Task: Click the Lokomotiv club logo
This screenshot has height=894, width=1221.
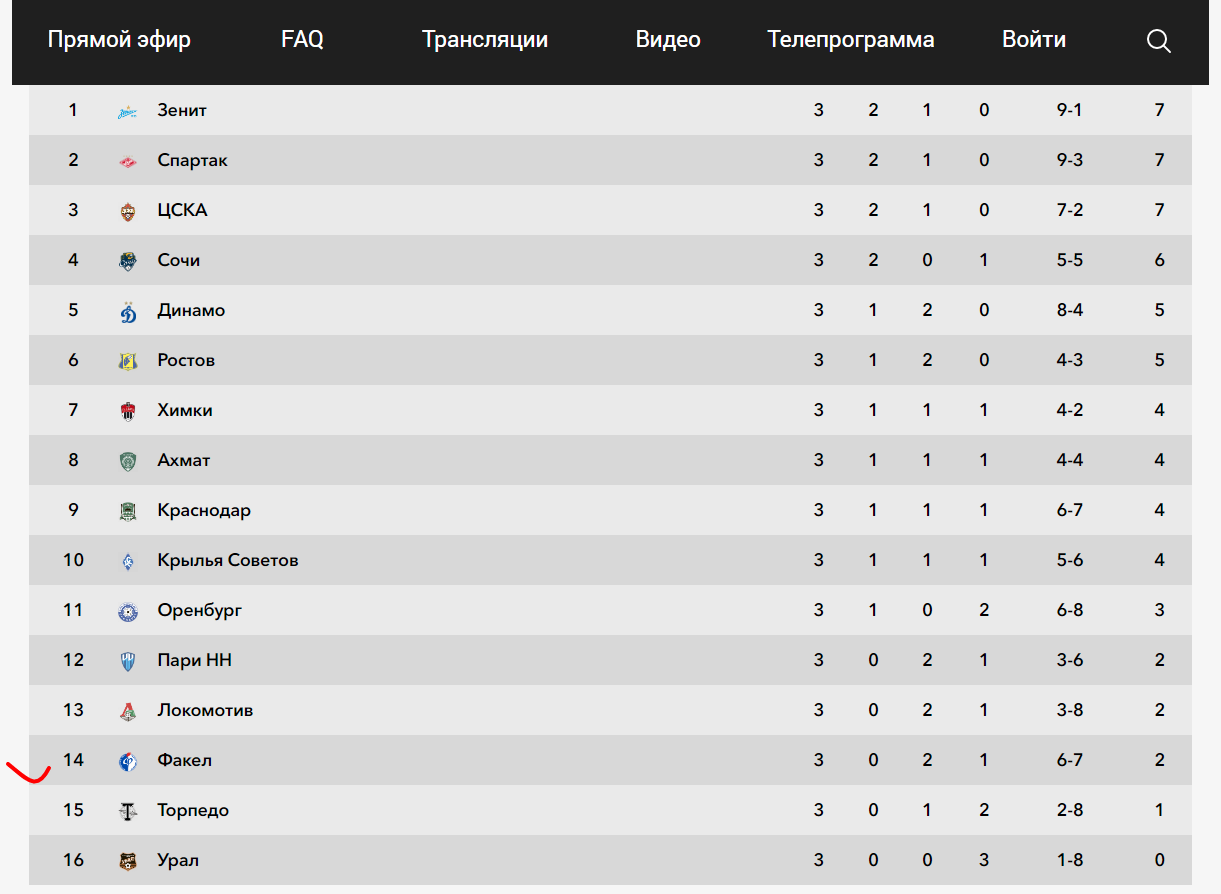Action: click(127, 711)
